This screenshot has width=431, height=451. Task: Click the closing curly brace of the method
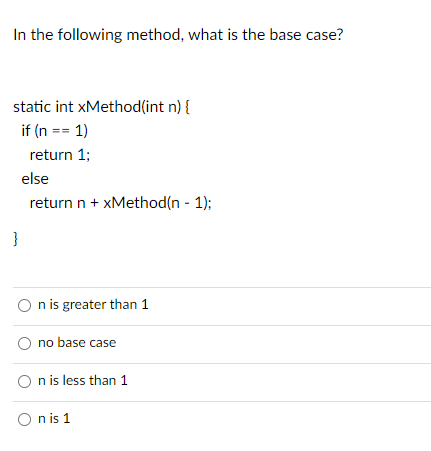(x=15, y=239)
